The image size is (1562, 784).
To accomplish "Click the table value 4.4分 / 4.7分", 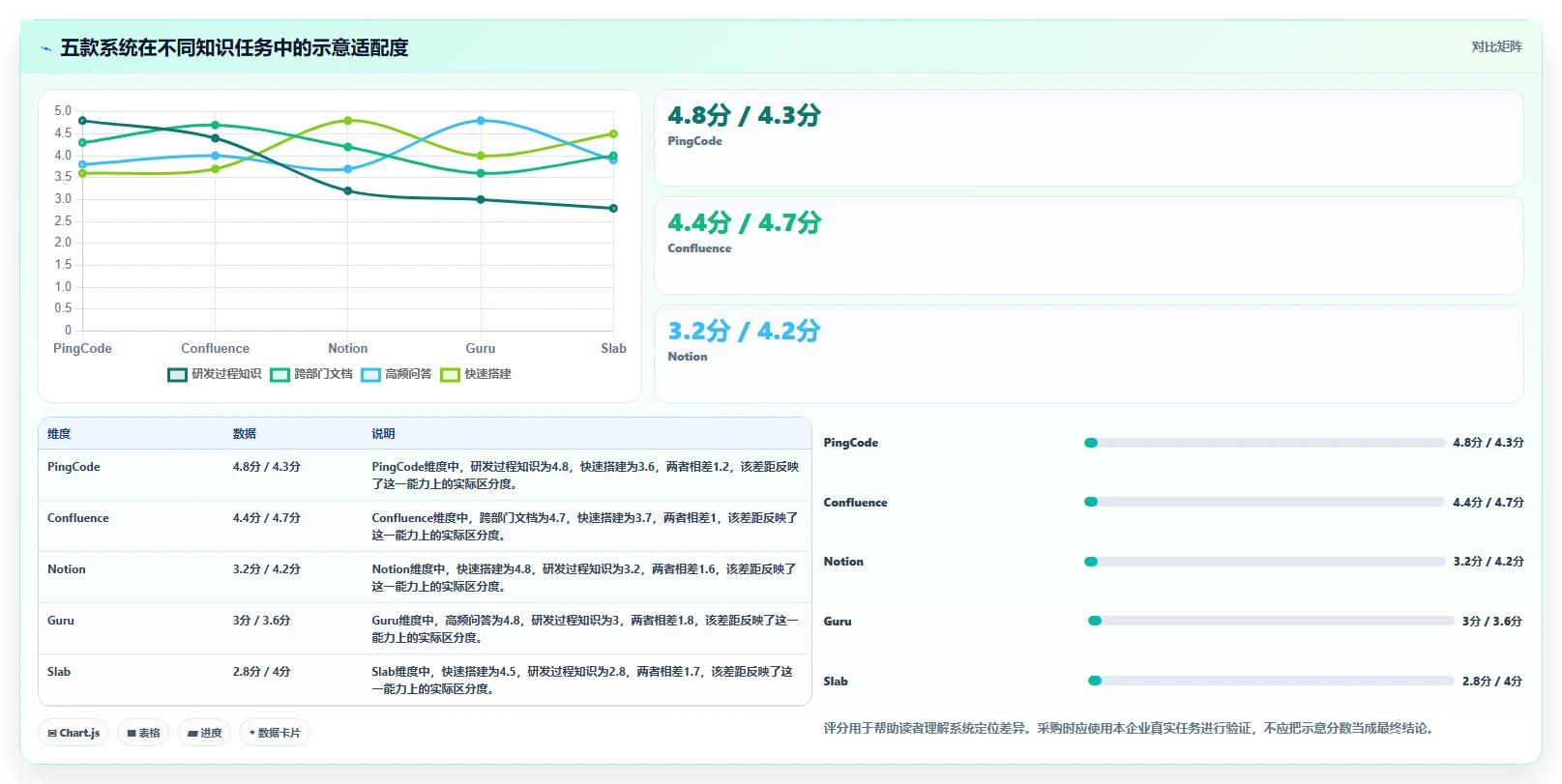I will (266, 518).
